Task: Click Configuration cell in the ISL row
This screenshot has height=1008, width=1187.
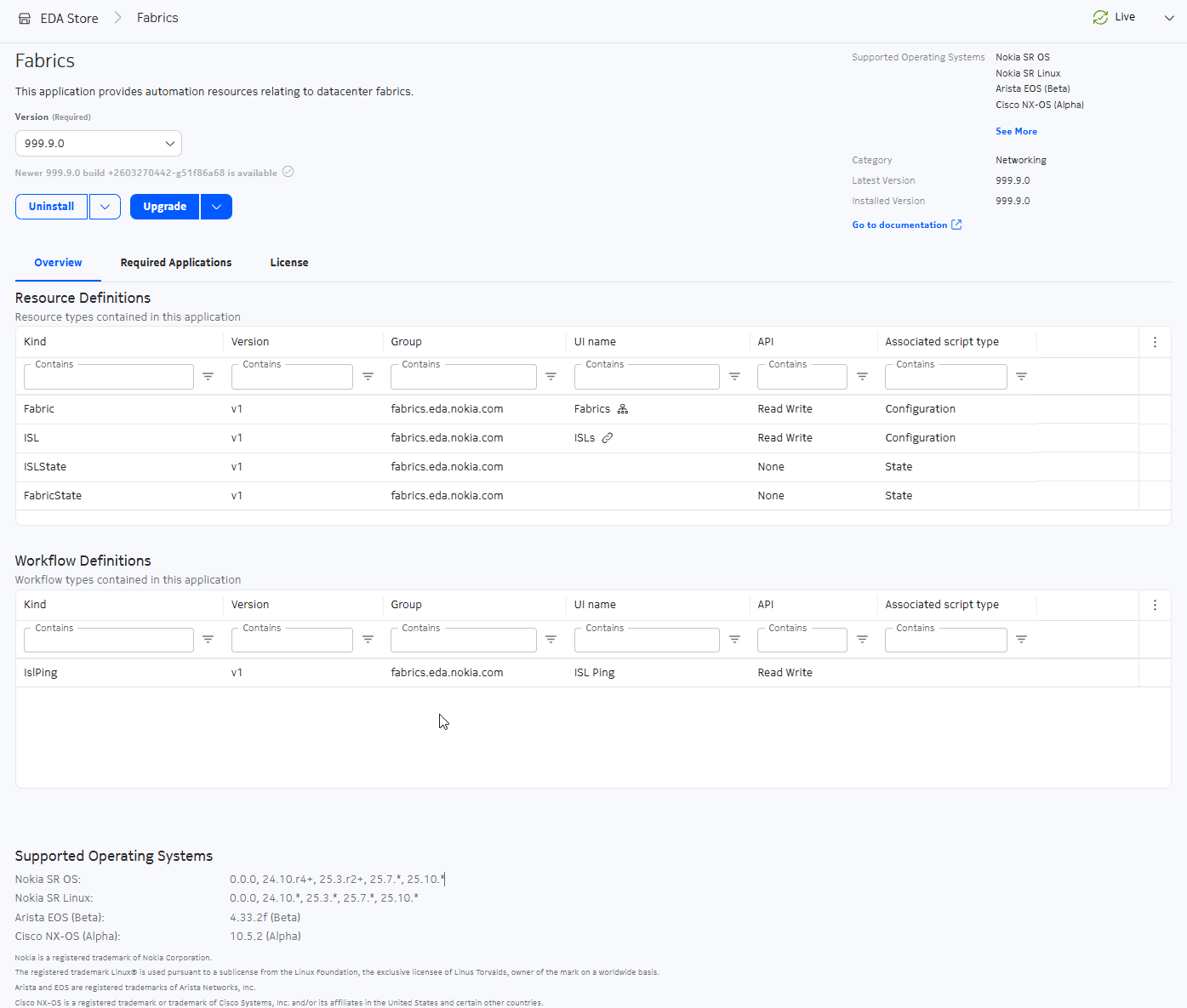Action: [920, 438]
